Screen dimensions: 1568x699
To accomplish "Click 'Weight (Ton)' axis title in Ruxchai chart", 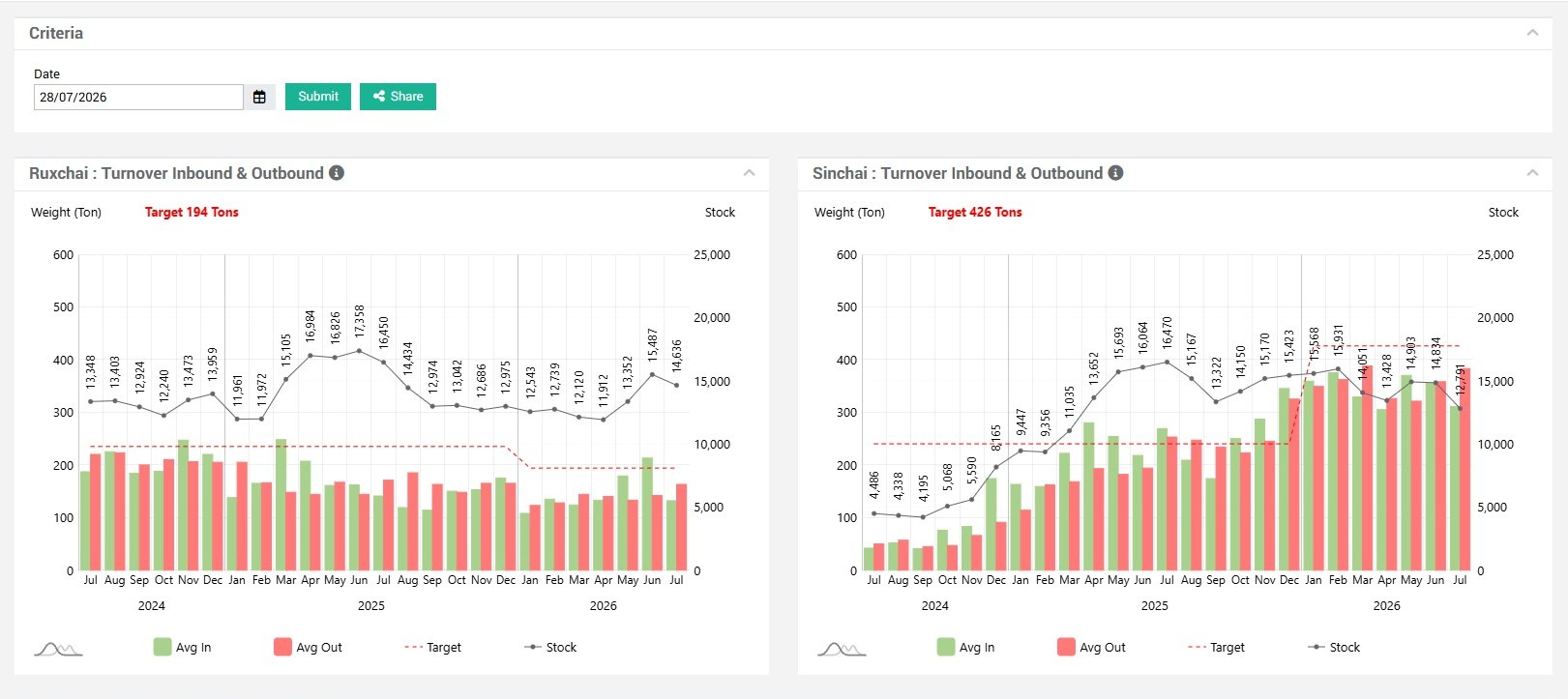I will pyautogui.click(x=66, y=213).
